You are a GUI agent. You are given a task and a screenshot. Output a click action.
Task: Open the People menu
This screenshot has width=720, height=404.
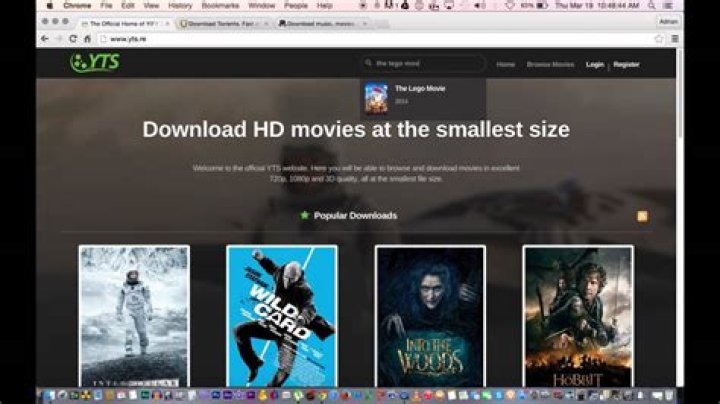tap(296, 6)
